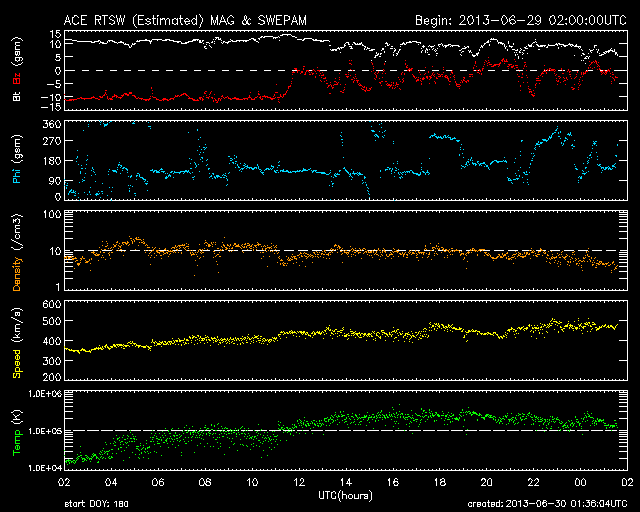Screen dimensions: 640x512
Task: Click the "-10" tick on the Bt Bz axis
Action: 51,97
